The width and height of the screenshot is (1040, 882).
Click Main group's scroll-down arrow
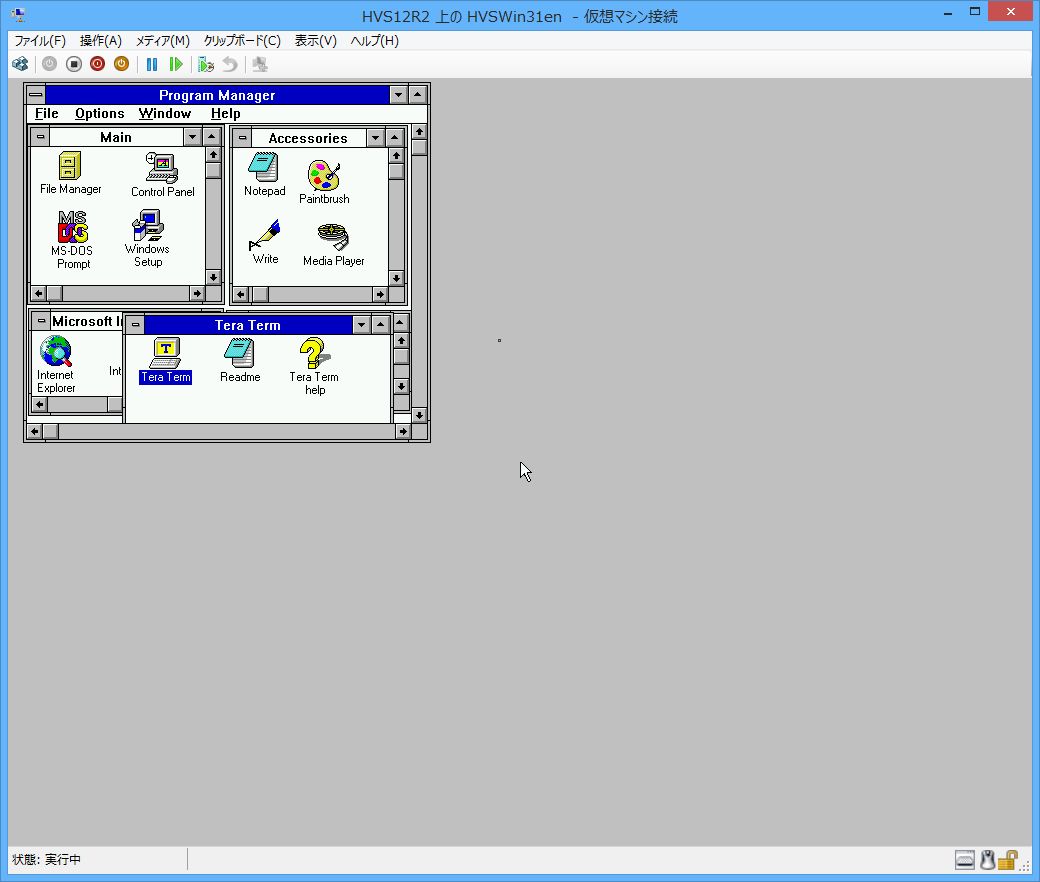click(213, 277)
